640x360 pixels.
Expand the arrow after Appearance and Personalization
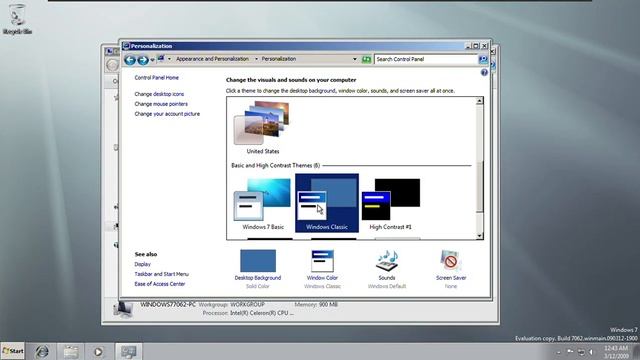coord(256,59)
